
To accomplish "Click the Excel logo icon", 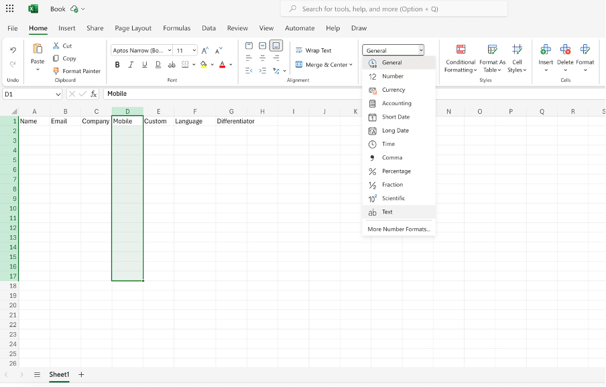I will tap(33, 9).
